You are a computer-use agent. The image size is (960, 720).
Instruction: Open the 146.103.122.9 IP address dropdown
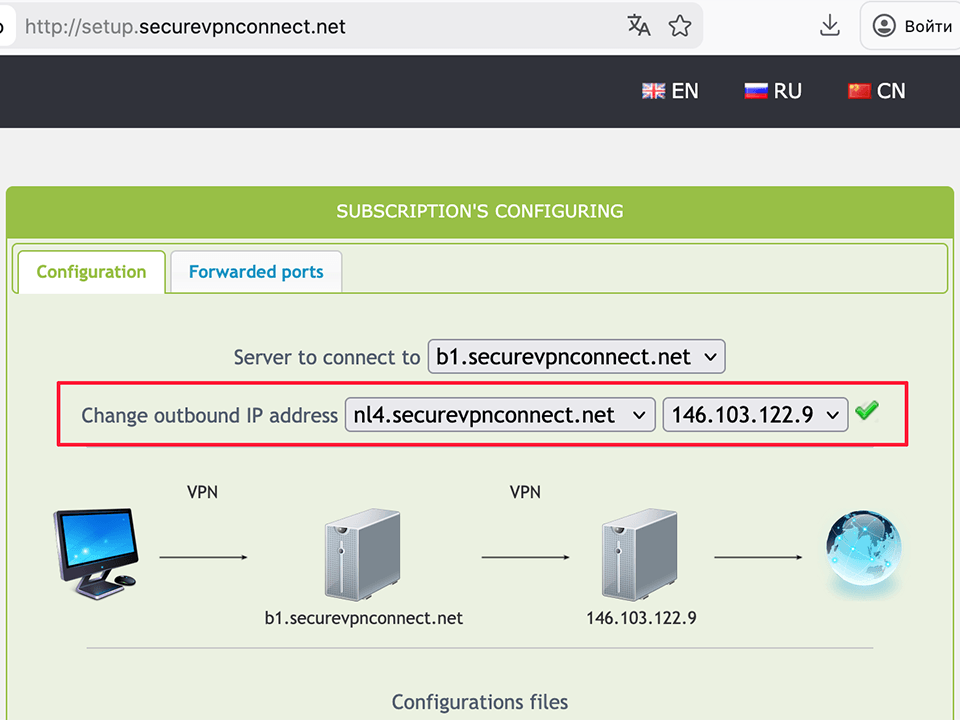coord(755,414)
